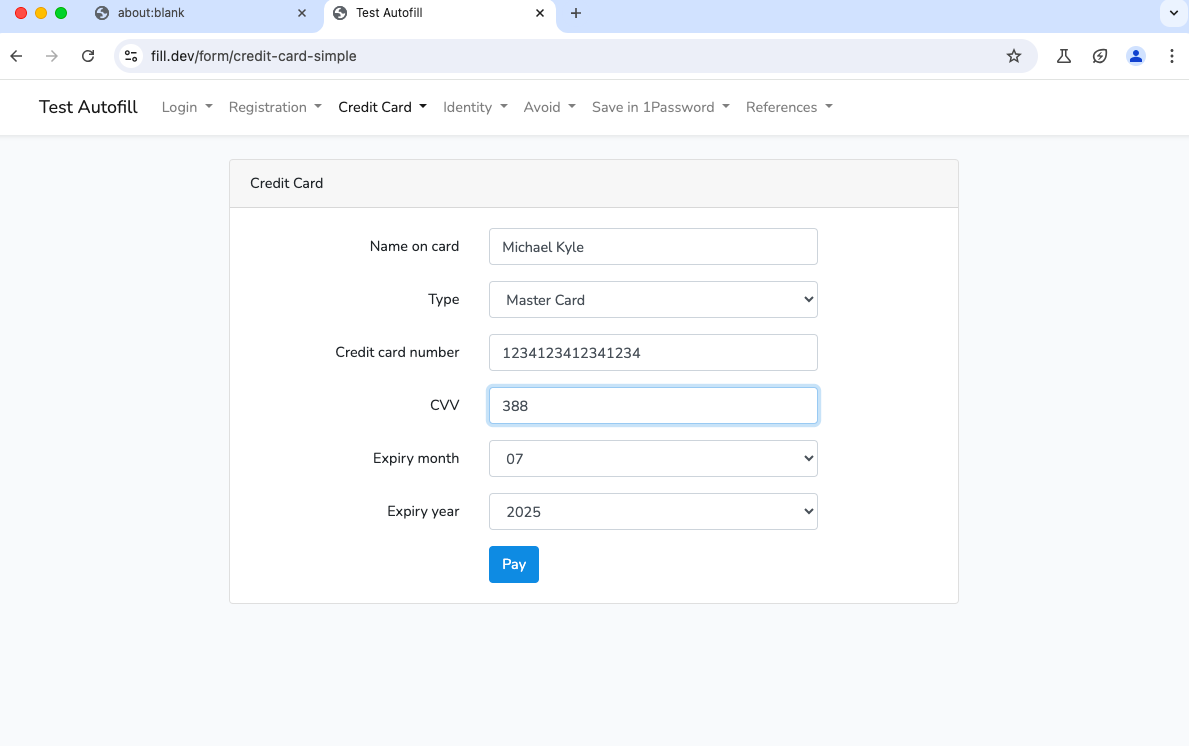
Task: Click the Credit Card panel heading
Action: pos(287,183)
